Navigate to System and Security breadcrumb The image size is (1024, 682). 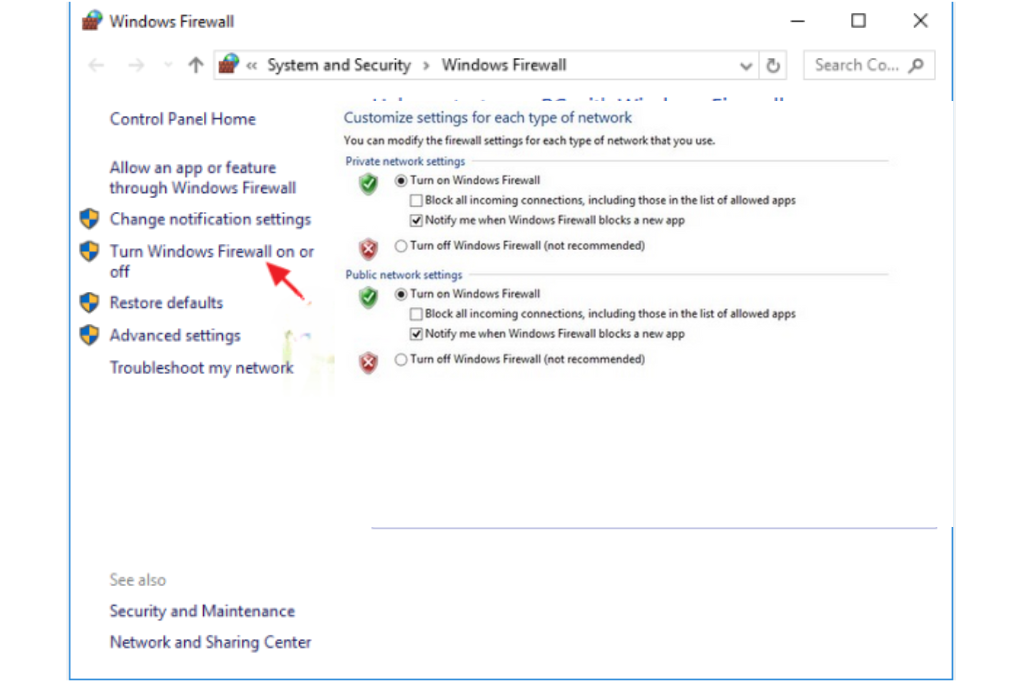[x=338, y=64]
